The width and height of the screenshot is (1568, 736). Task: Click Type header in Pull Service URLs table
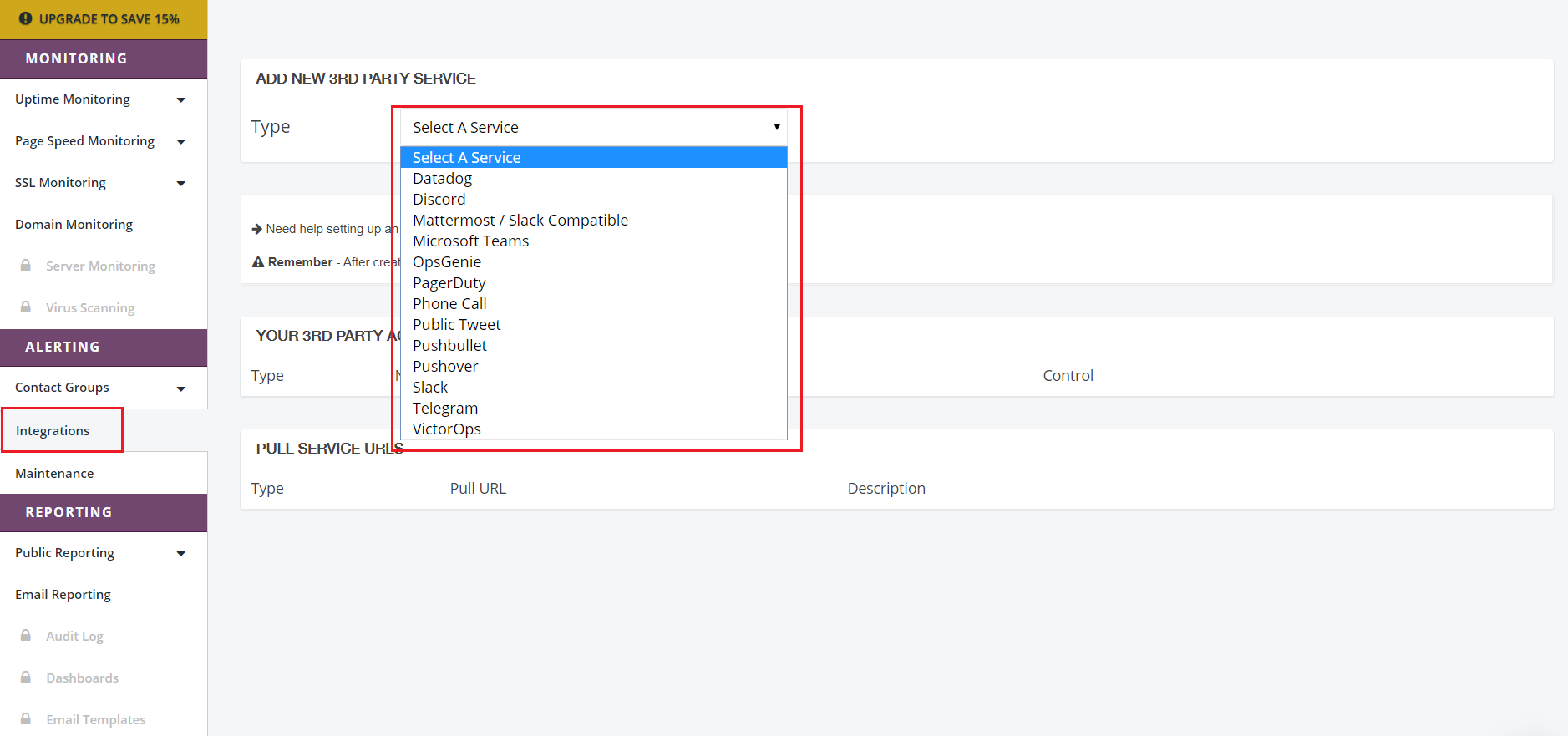pyautogui.click(x=267, y=489)
